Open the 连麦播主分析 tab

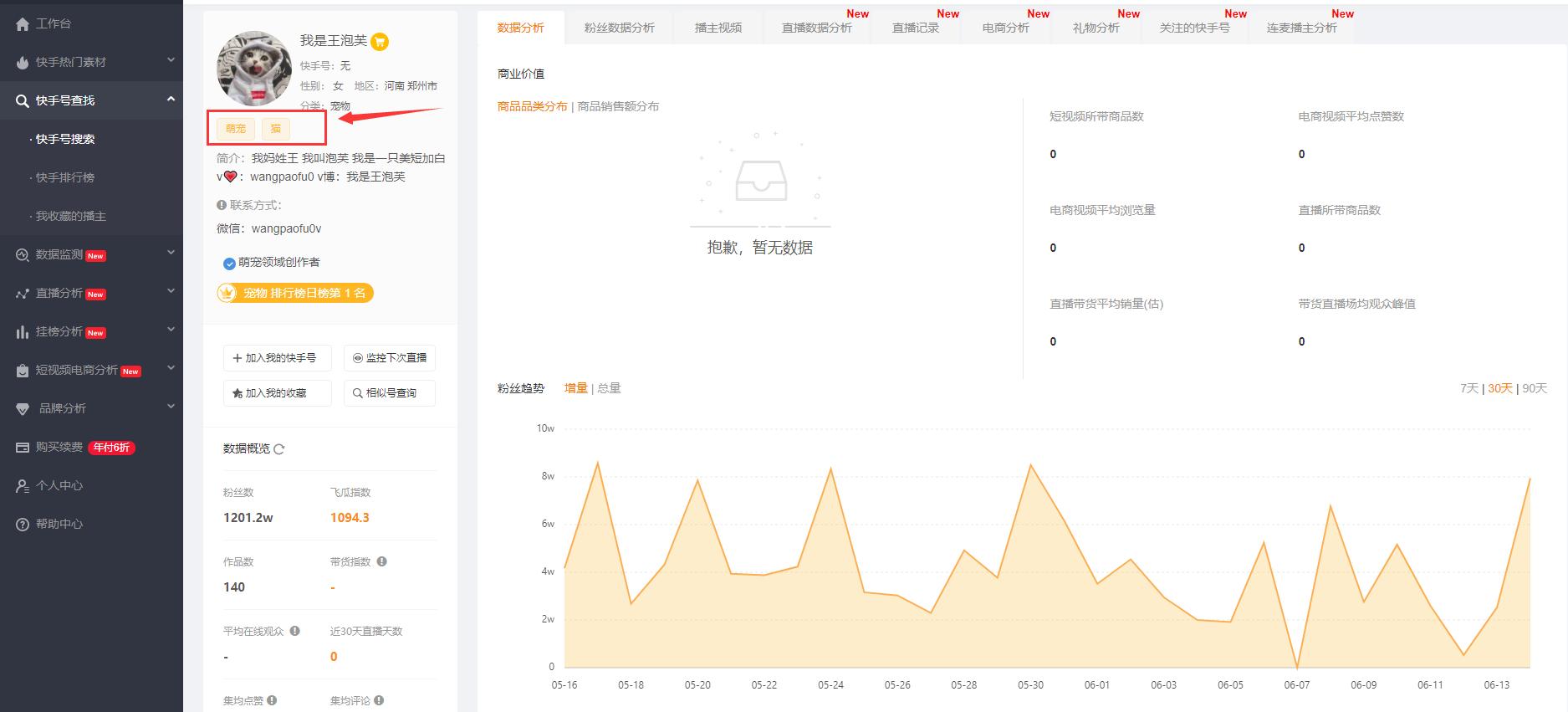1302,28
